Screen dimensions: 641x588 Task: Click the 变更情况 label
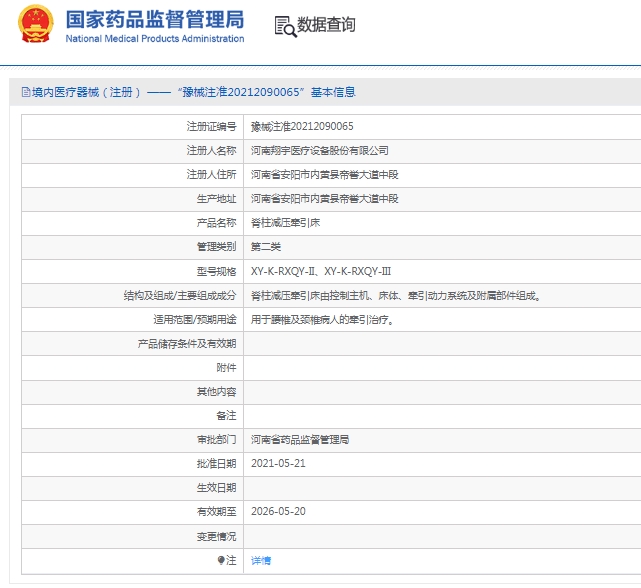pyautogui.click(x=216, y=536)
